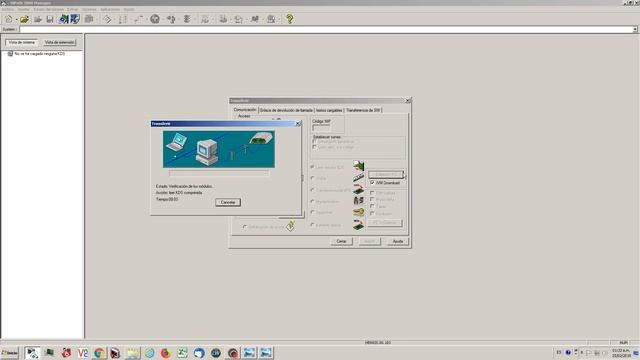The height and width of the screenshot is (360, 640).
Task: Click the Ayuda button in Transferir dialog
Action: click(x=398, y=241)
